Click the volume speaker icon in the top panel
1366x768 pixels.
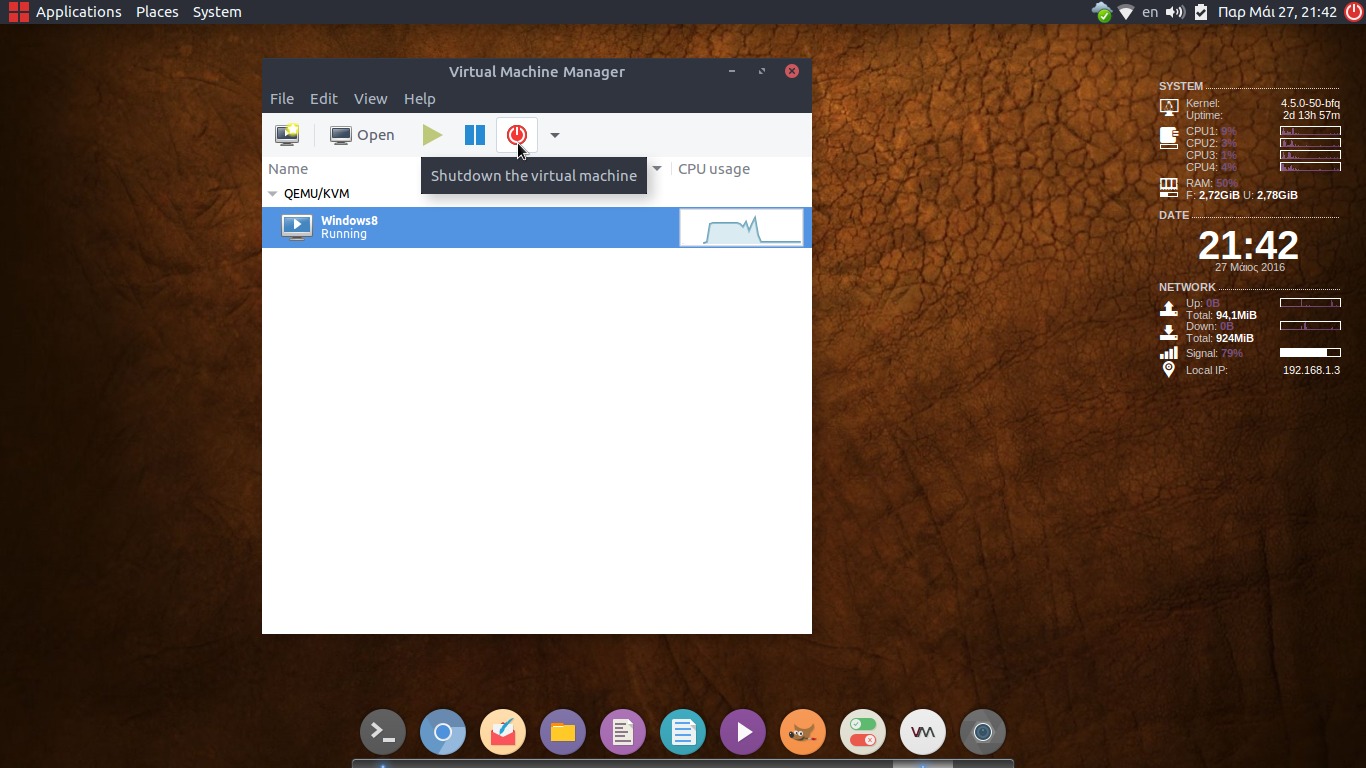point(1175,12)
